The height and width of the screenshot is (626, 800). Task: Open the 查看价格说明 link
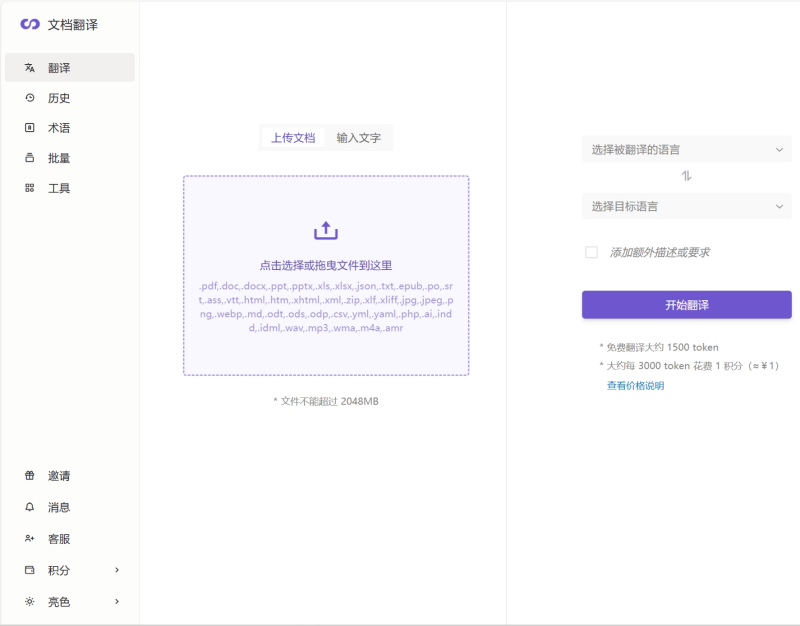(x=635, y=385)
